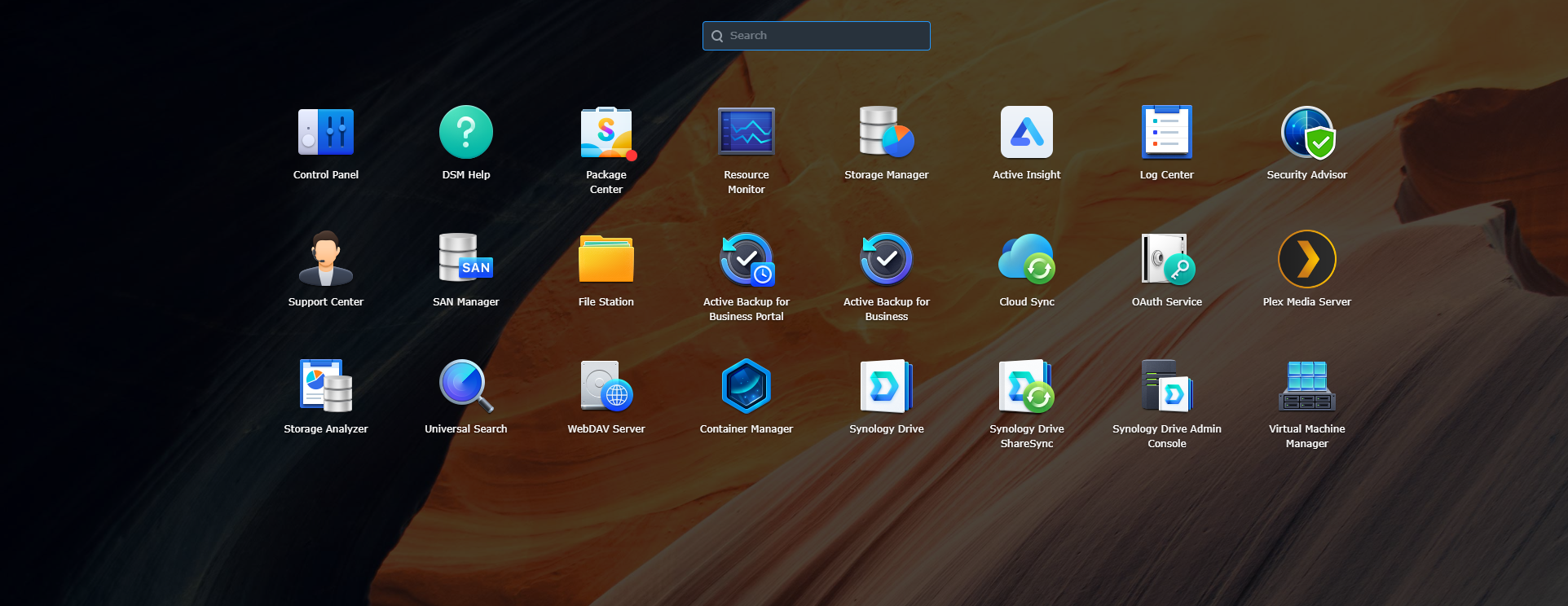Screen dimensions: 1568x606
Task: Start Resource Monitor
Action: [x=747, y=132]
